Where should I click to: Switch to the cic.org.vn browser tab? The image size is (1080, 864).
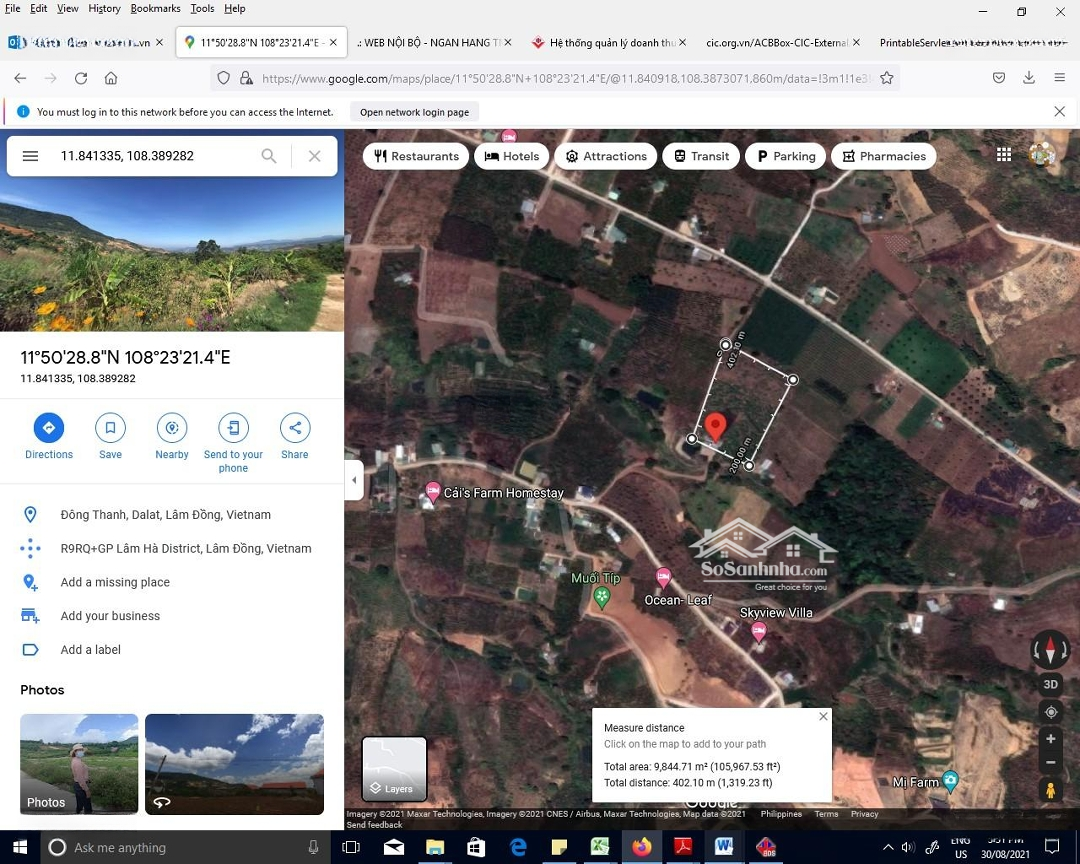click(776, 43)
